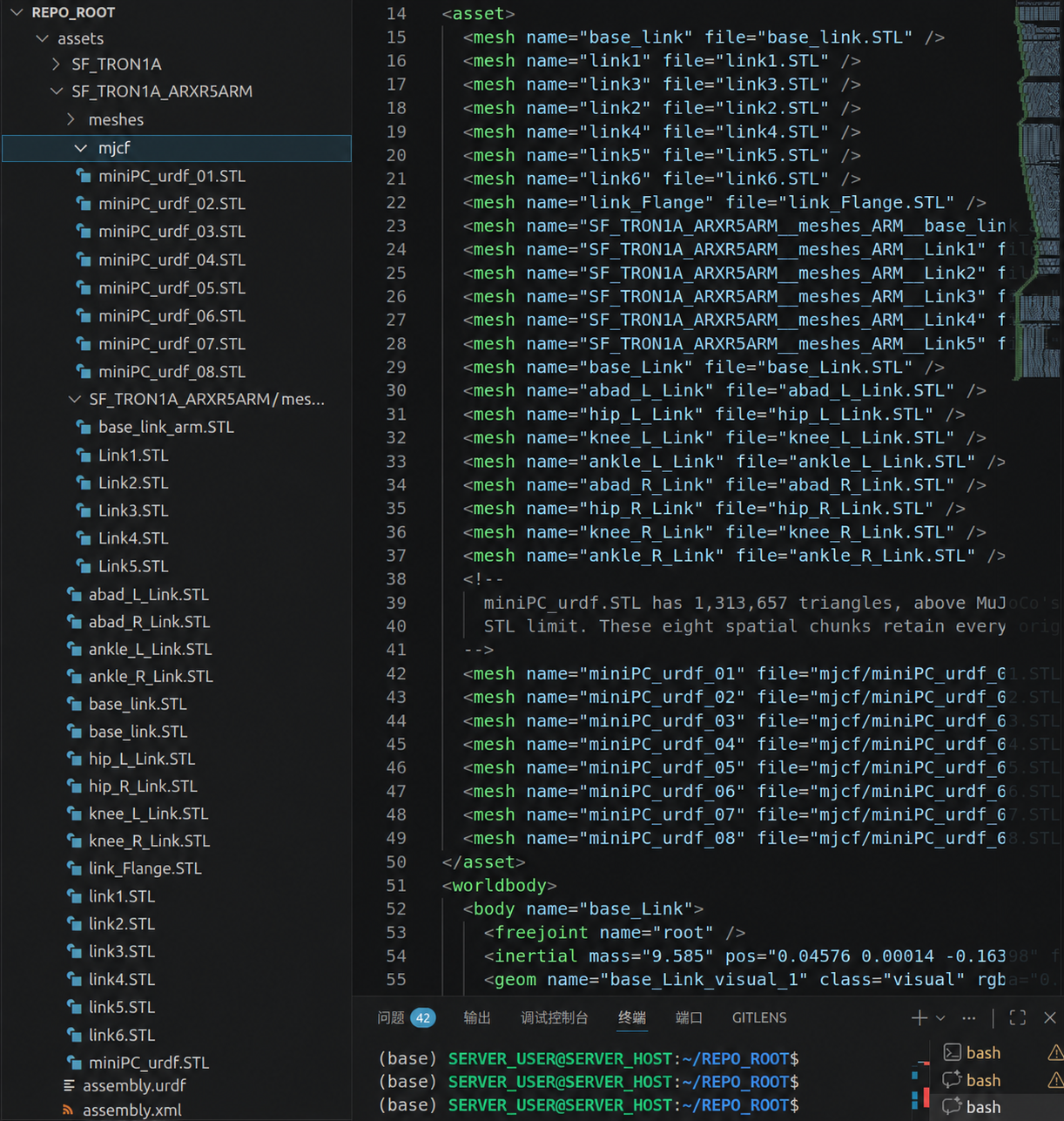Open panel more actions ellipsis
This screenshot has width=1064, height=1121.
(968, 1017)
